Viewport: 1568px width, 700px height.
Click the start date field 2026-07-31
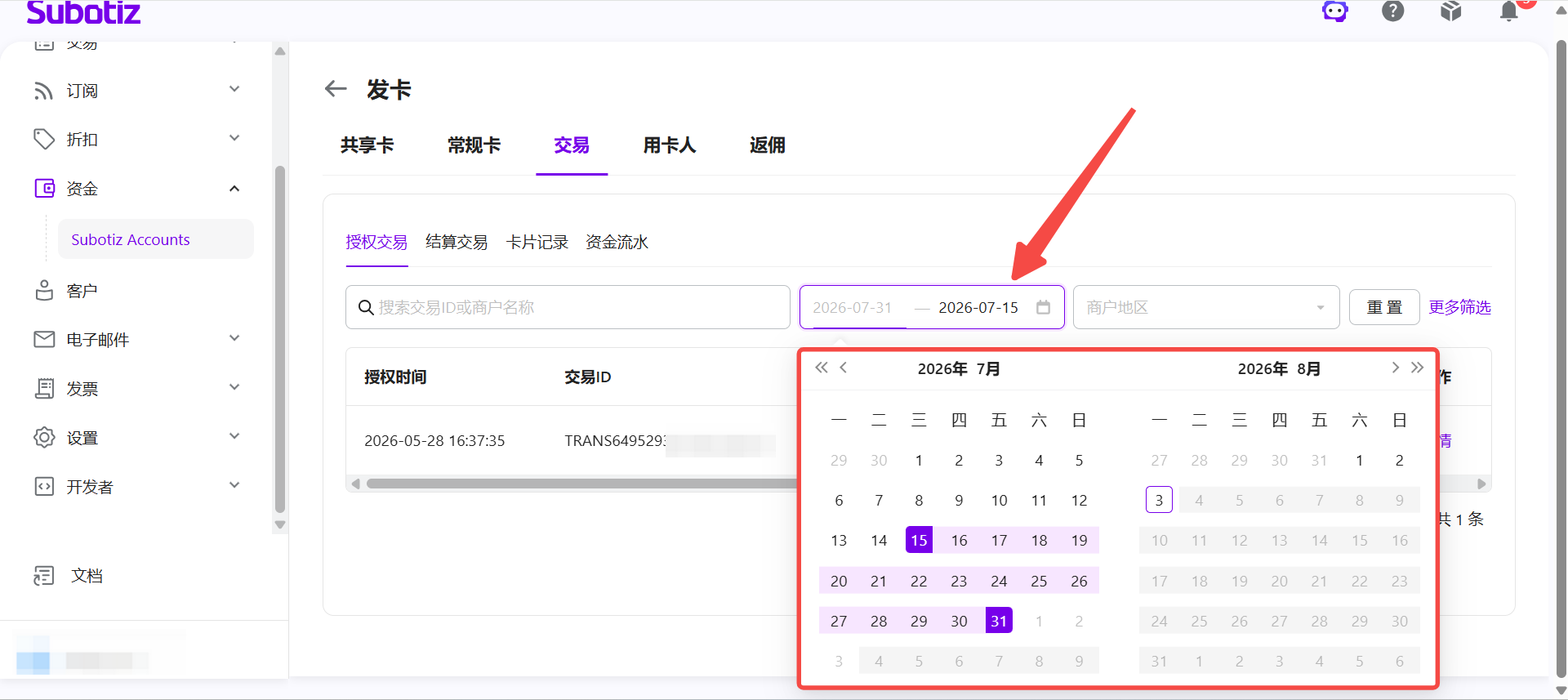pos(853,307)
